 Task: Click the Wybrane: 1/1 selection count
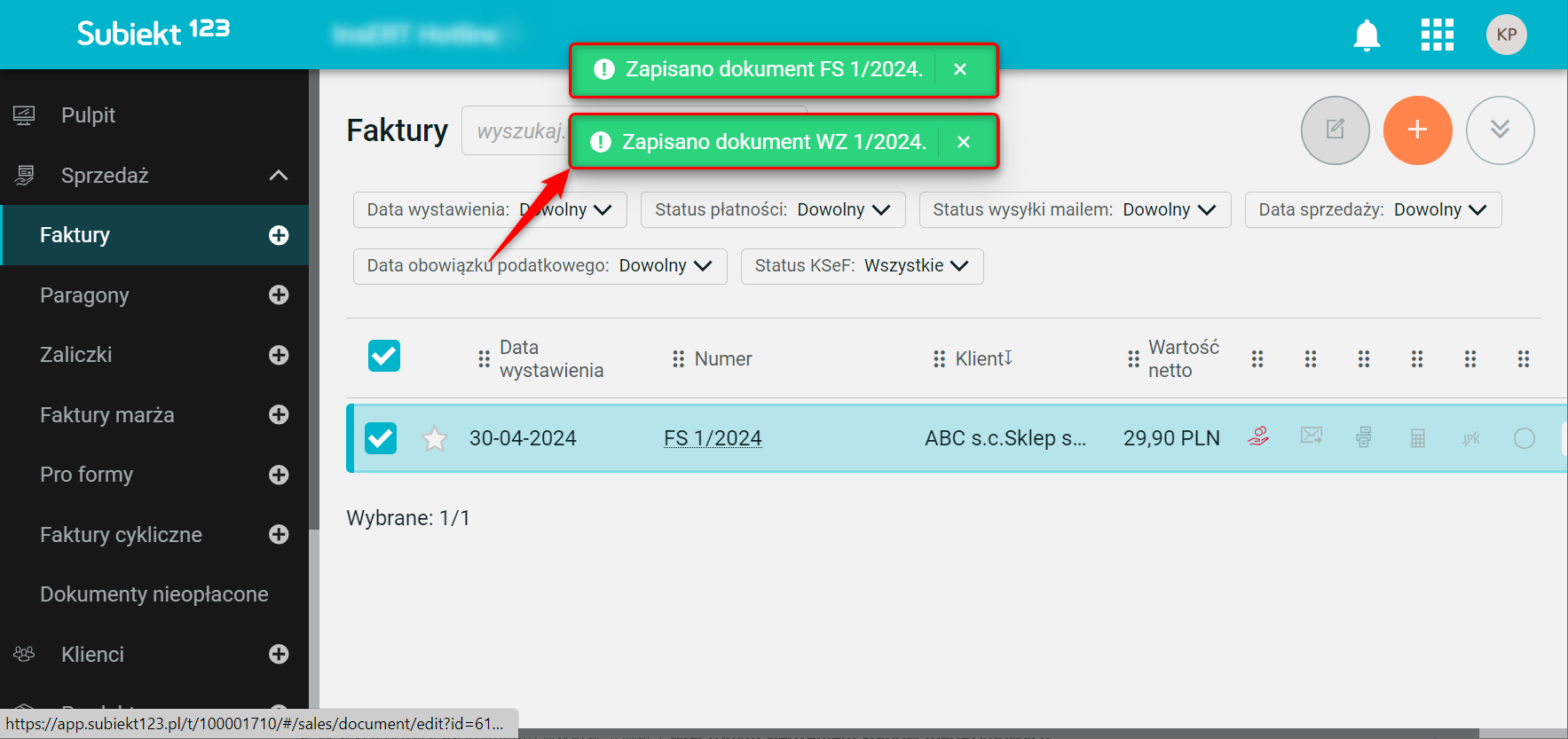click(x=408, y=518)
